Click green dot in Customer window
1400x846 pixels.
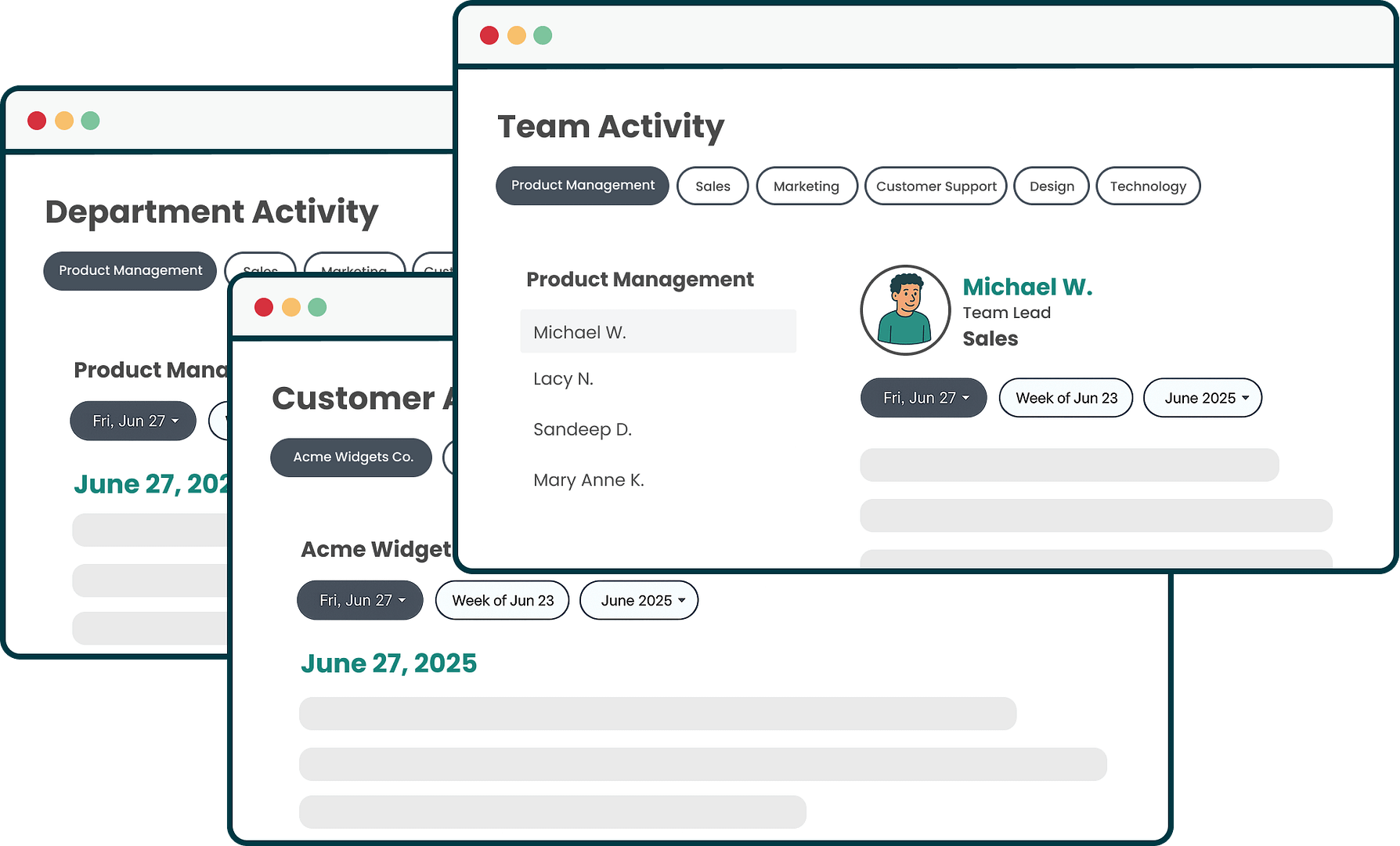(317, 307)
